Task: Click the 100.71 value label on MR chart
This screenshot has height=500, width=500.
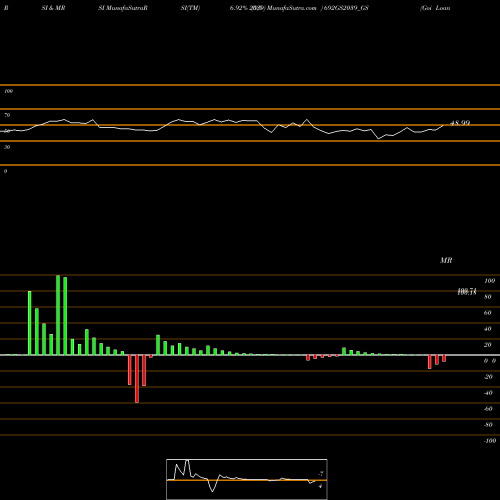Action: coord(467,292)
